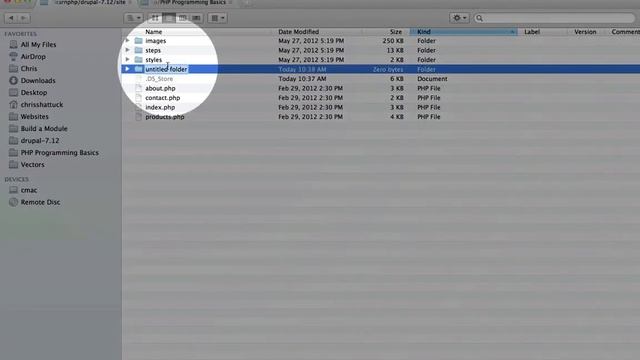The image size is (640, 360).
Task: Expand the styles folder disclosure triangle
Action: click(x=127, y=60)
